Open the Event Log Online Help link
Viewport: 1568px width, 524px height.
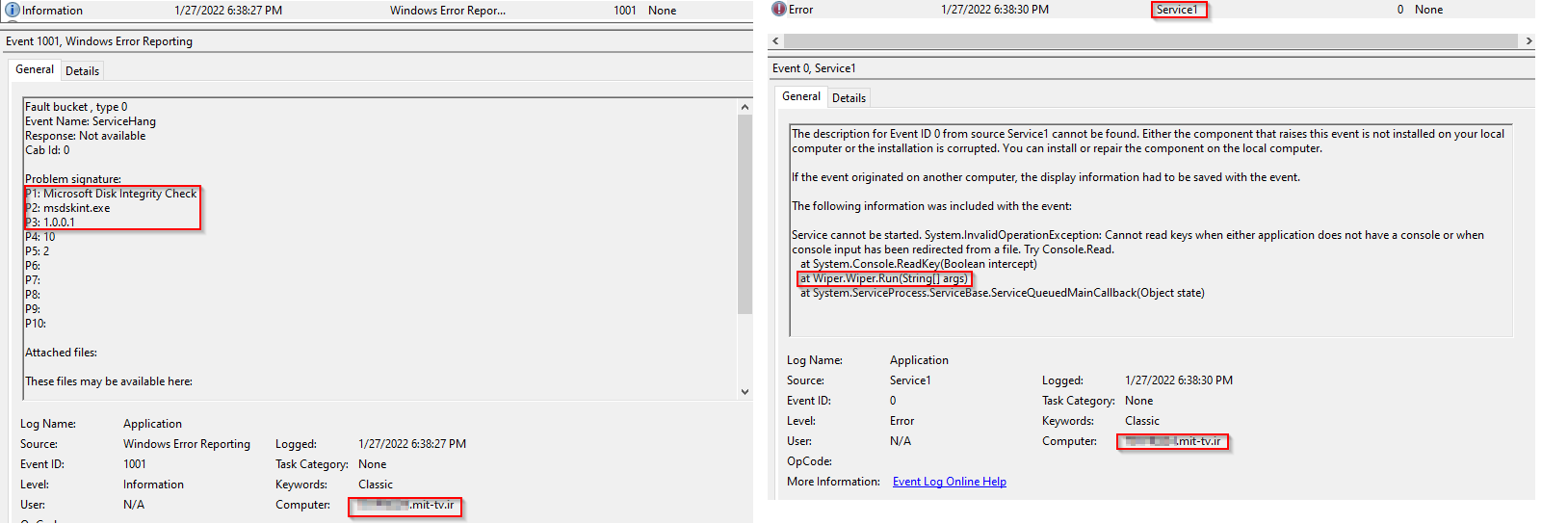point(949,482)
